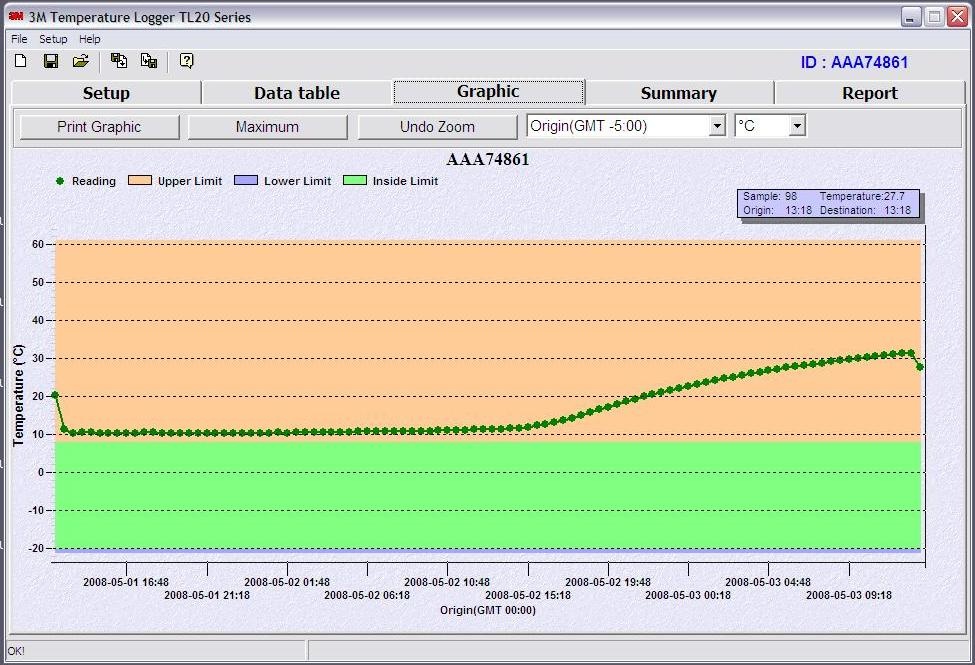Click the Inside Limit legend text

[x=405, y=181]
